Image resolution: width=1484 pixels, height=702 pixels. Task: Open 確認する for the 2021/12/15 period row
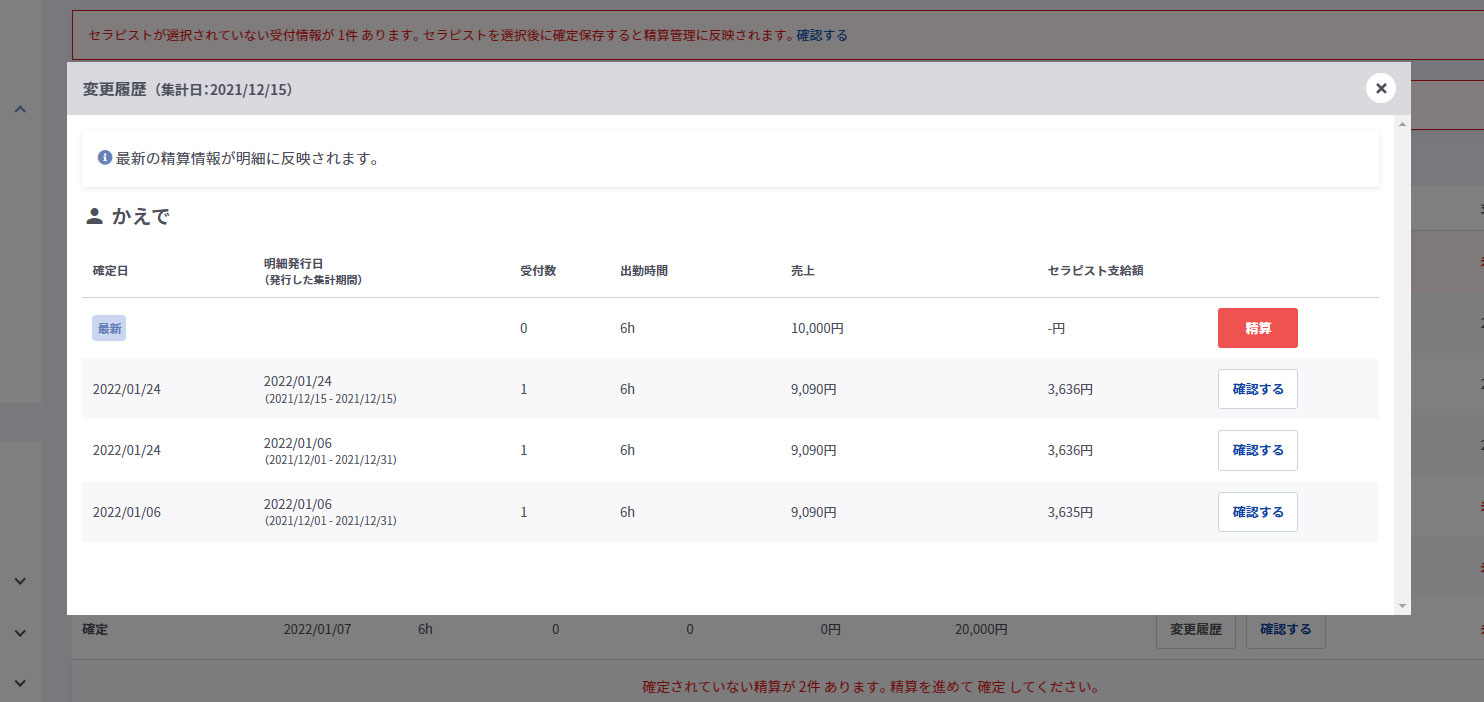(x=1257, y=389)
